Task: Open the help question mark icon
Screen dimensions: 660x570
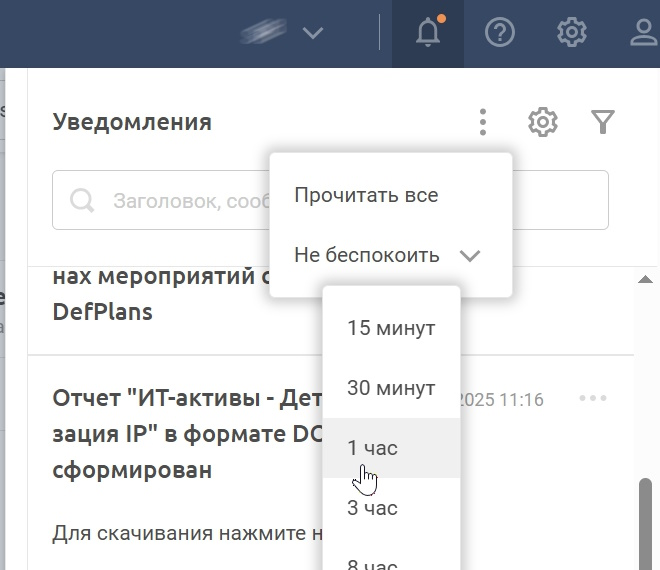Action: point(499,33)
